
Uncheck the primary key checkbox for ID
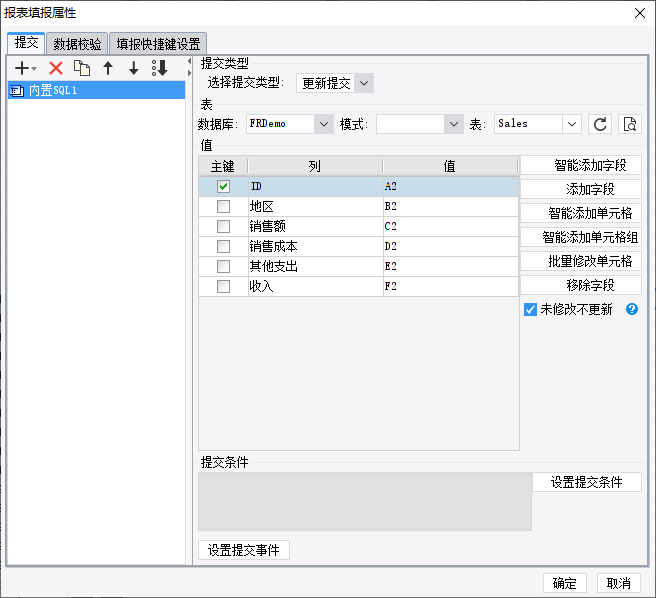click(223, 186)
